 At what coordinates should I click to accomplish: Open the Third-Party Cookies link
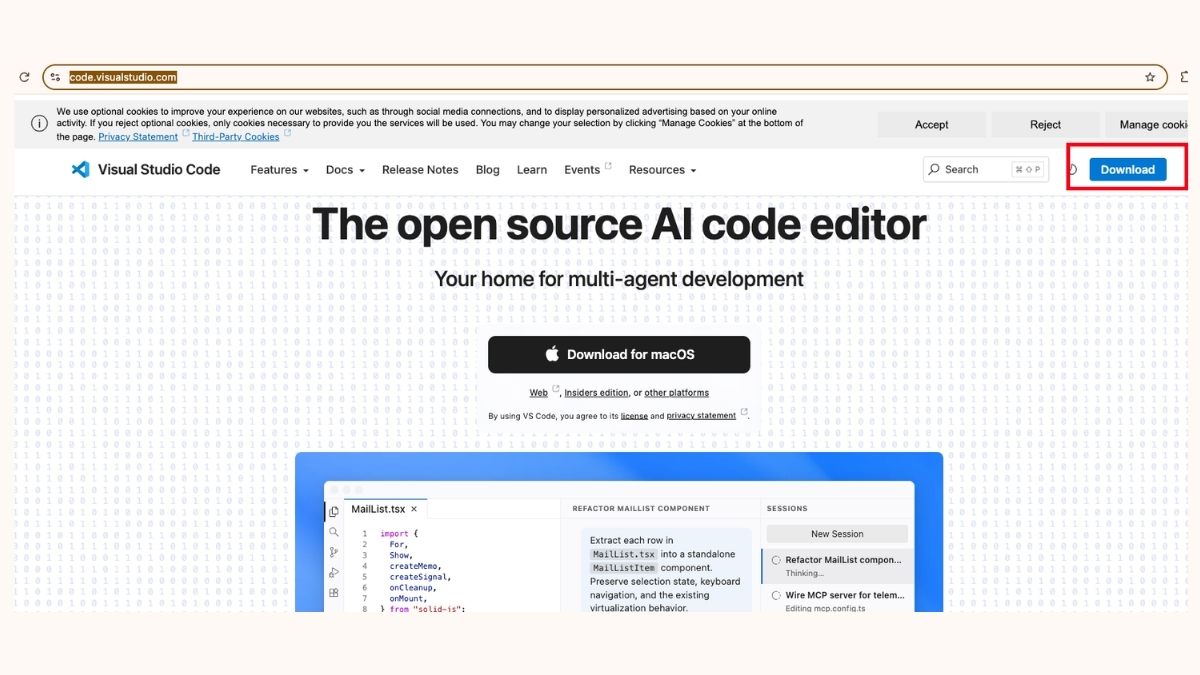(x=236, y=136)
